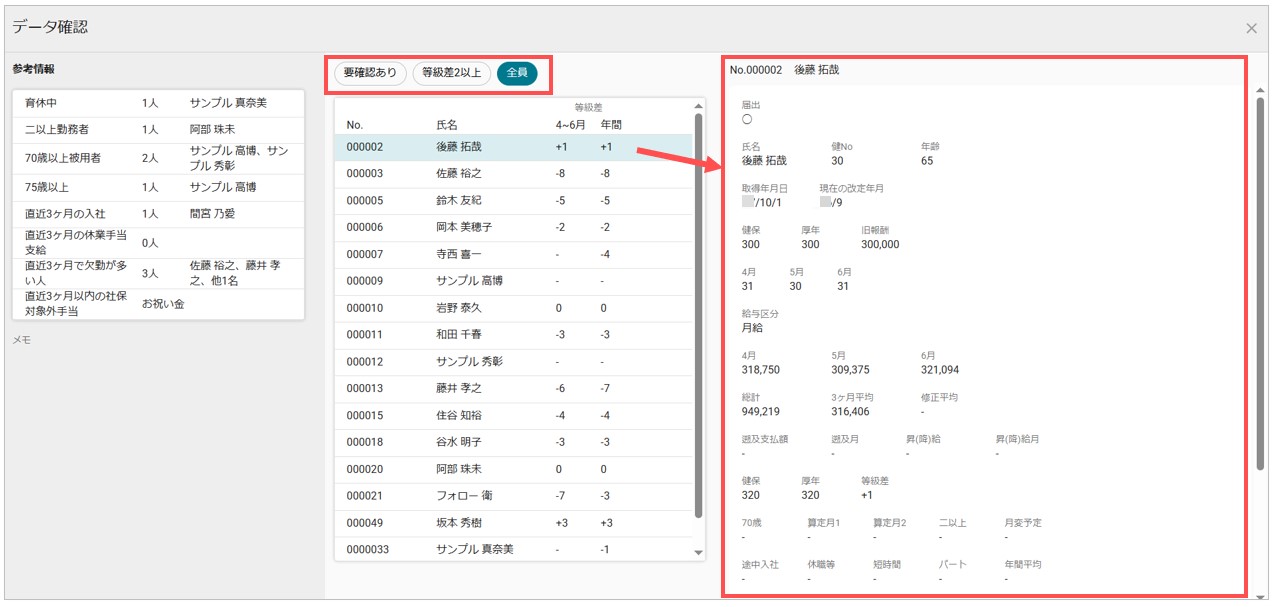Select the 藤井 孝之 row
This screenshot has height=607, width=1273.
pos(513,389)
